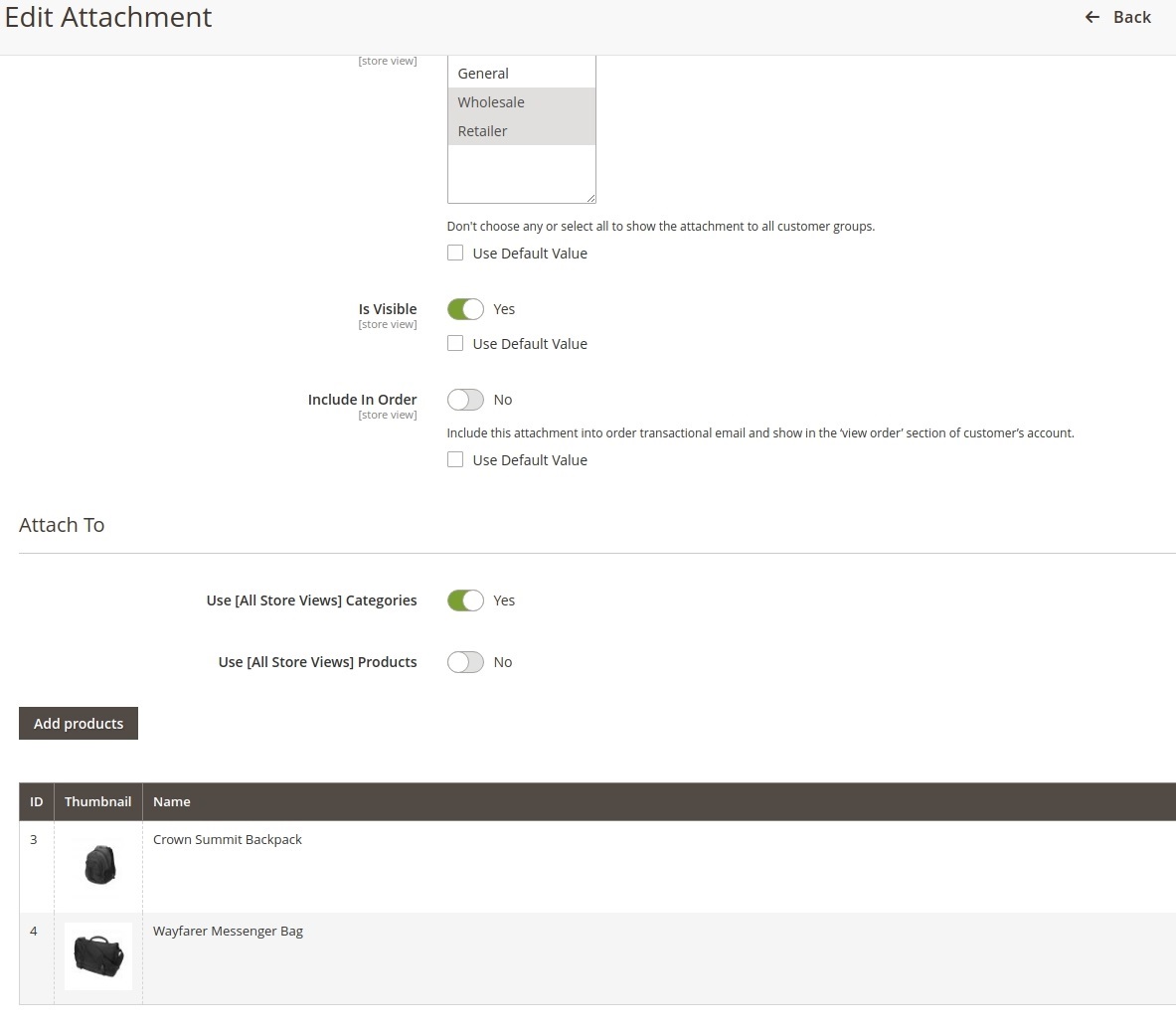Select Wholesale customer group option
Screen dimensions: 1176x1026
pos(491,102)
